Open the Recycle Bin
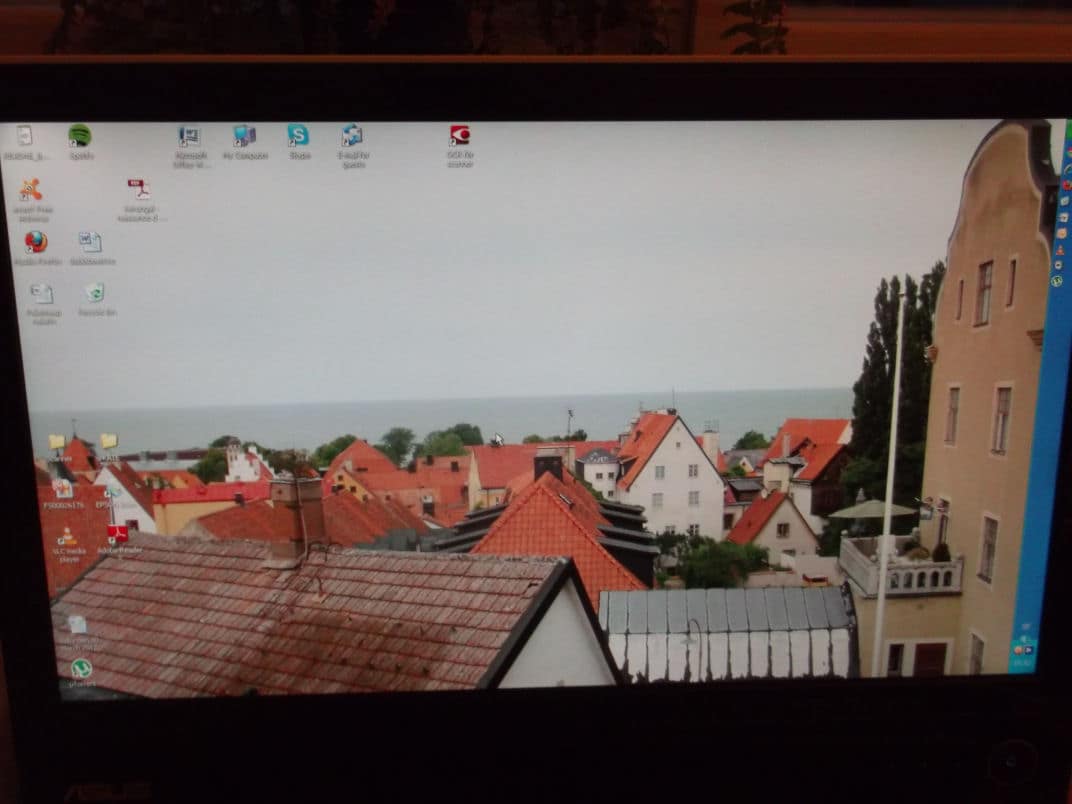The height and width of the screenshot is (804, 1072). tap(95, 293)
